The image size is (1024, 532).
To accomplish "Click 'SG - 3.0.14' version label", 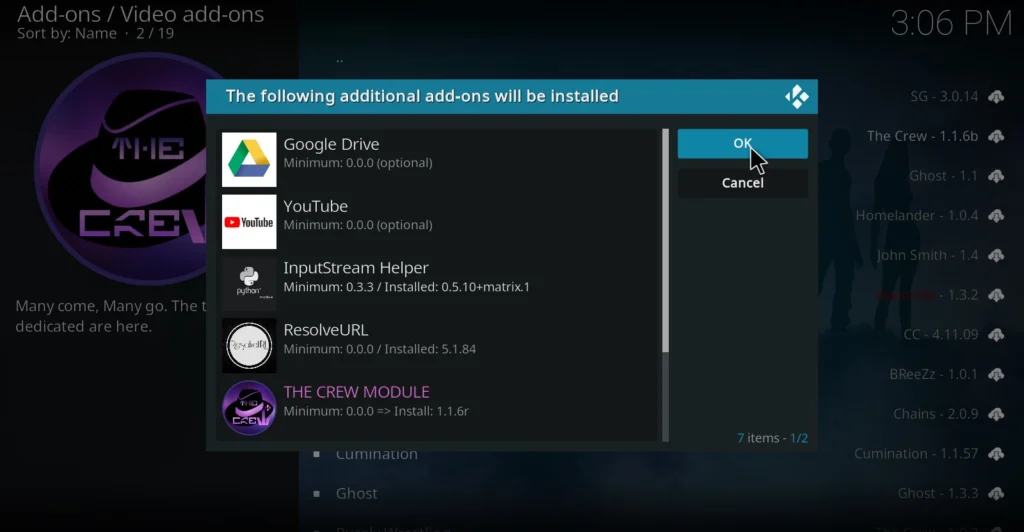I will (944, 97).
